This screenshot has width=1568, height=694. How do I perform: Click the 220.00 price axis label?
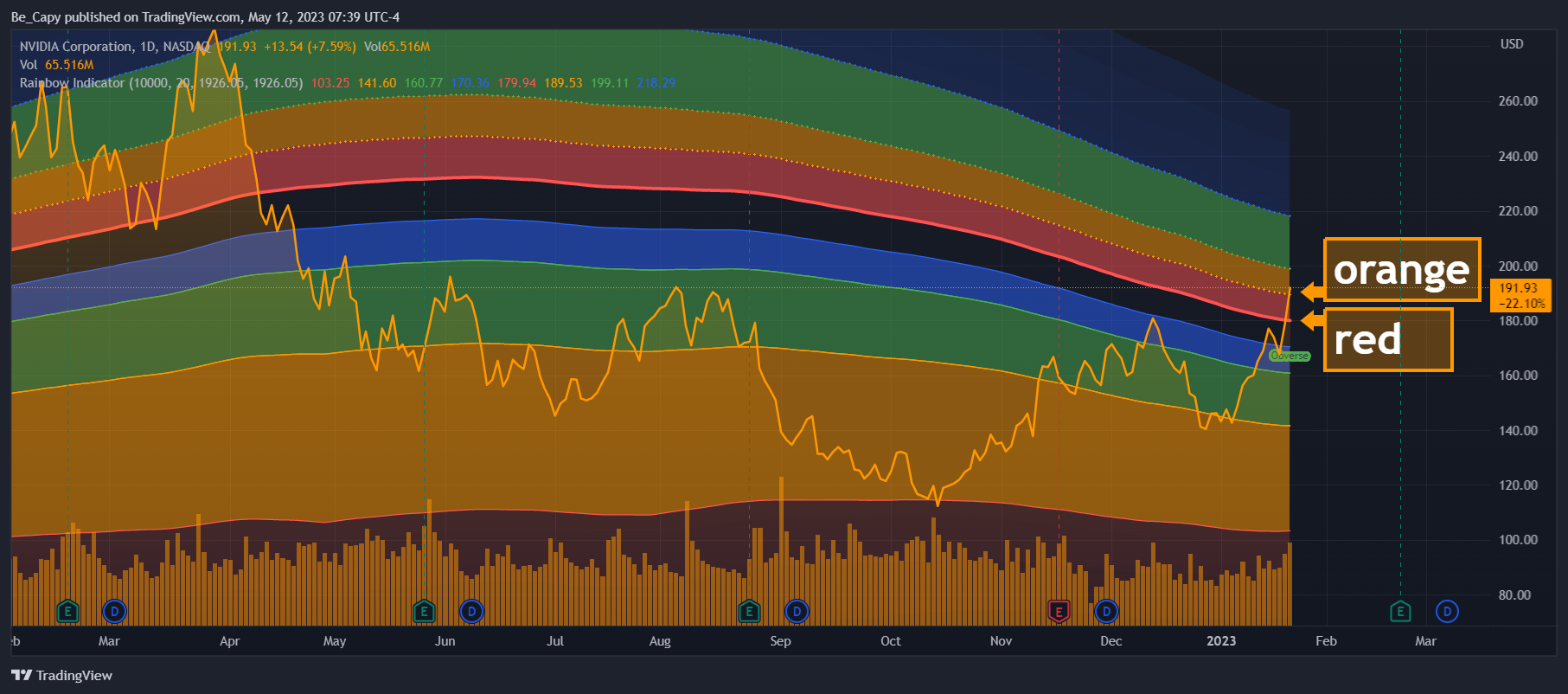(x=1518, y=211)
